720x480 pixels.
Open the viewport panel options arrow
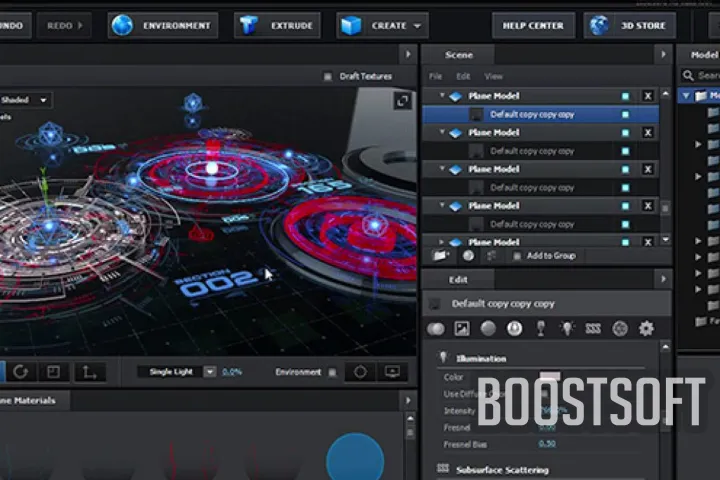(x=408, y=55)
